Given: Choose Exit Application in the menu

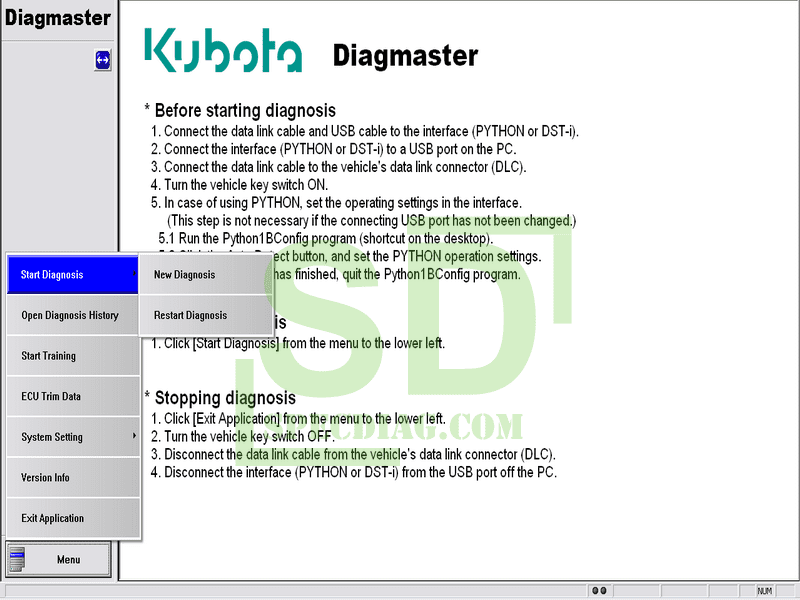Looking at the screenshot, I should 72,518.
